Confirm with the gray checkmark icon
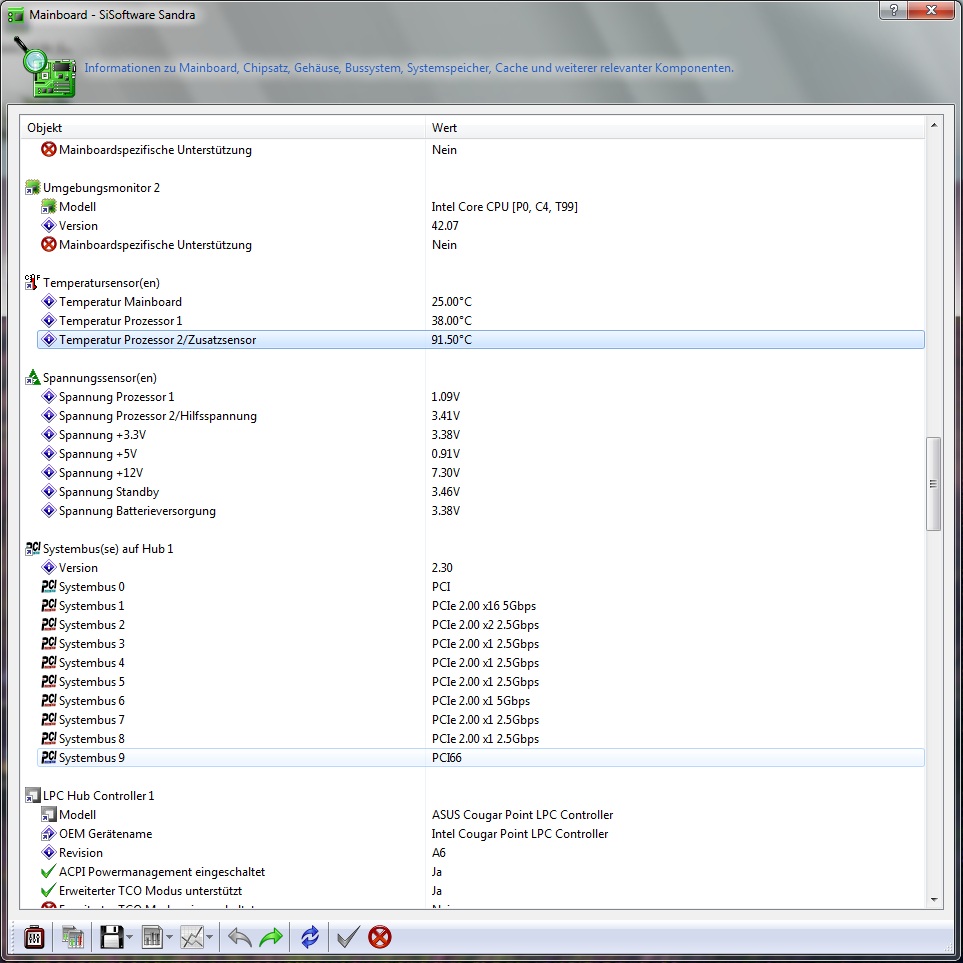963x963 pixels. 348,937
